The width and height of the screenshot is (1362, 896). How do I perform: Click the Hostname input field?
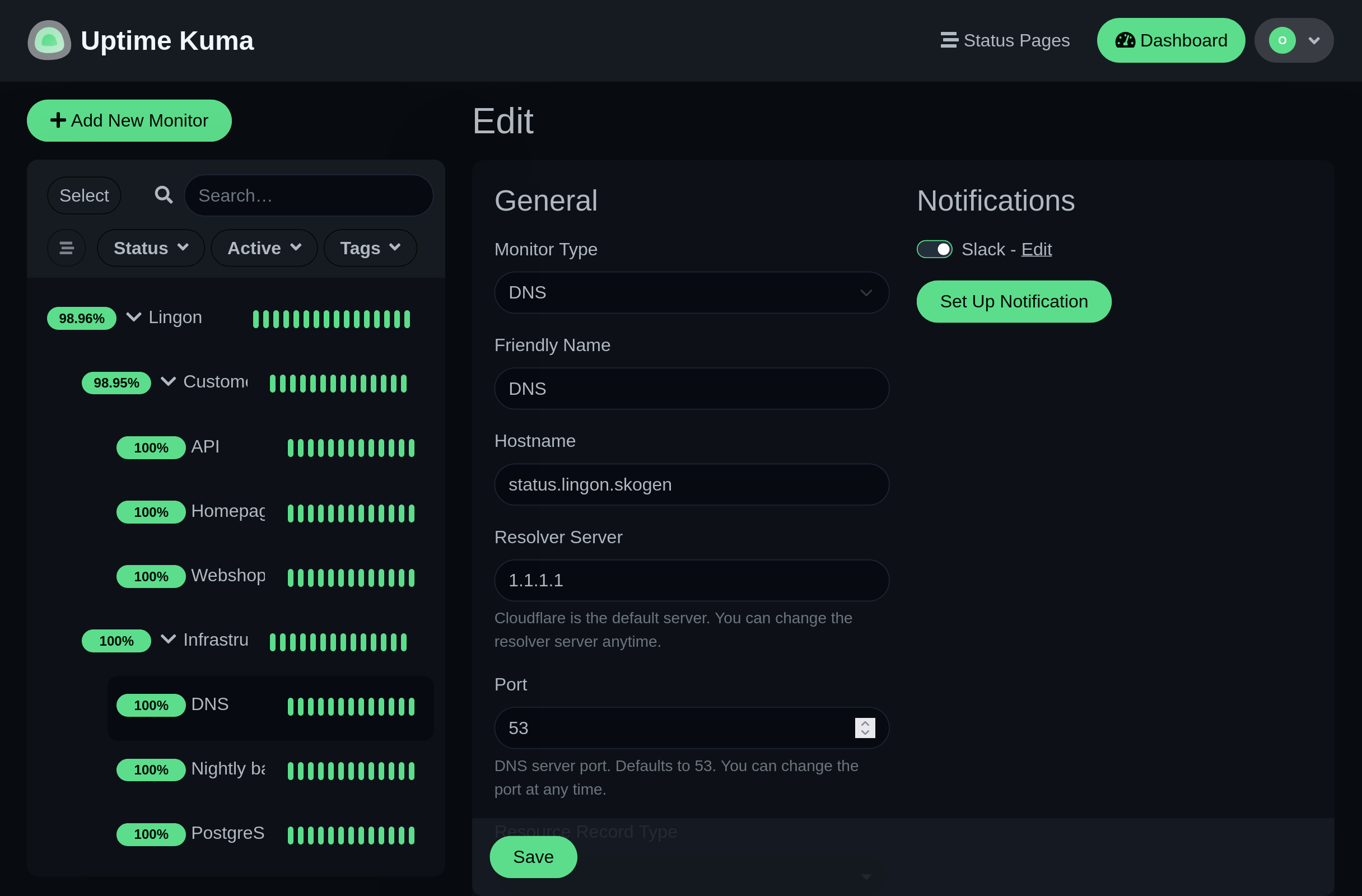(691, 484)
